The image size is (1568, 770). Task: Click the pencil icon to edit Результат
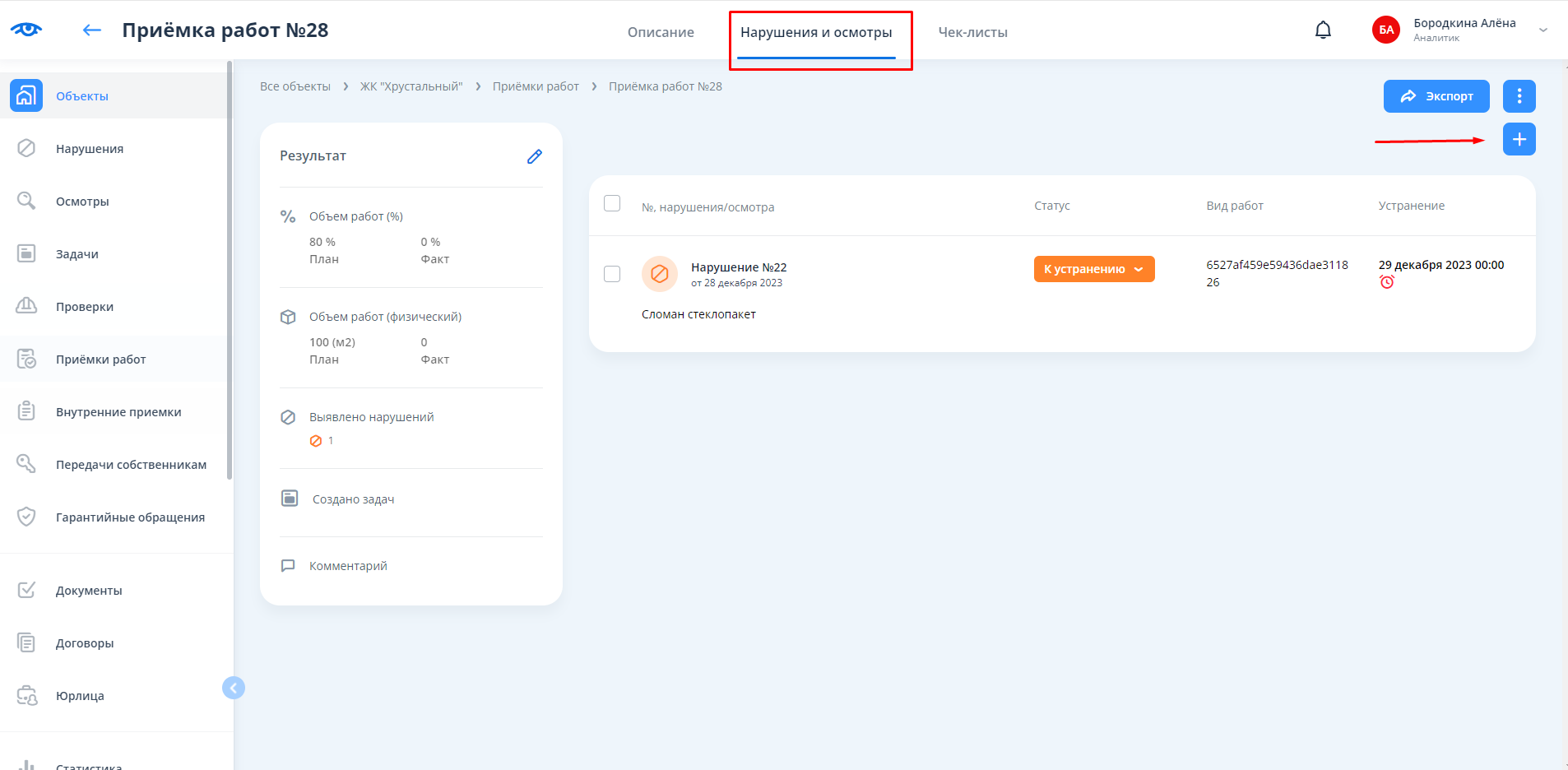[534, 156]
